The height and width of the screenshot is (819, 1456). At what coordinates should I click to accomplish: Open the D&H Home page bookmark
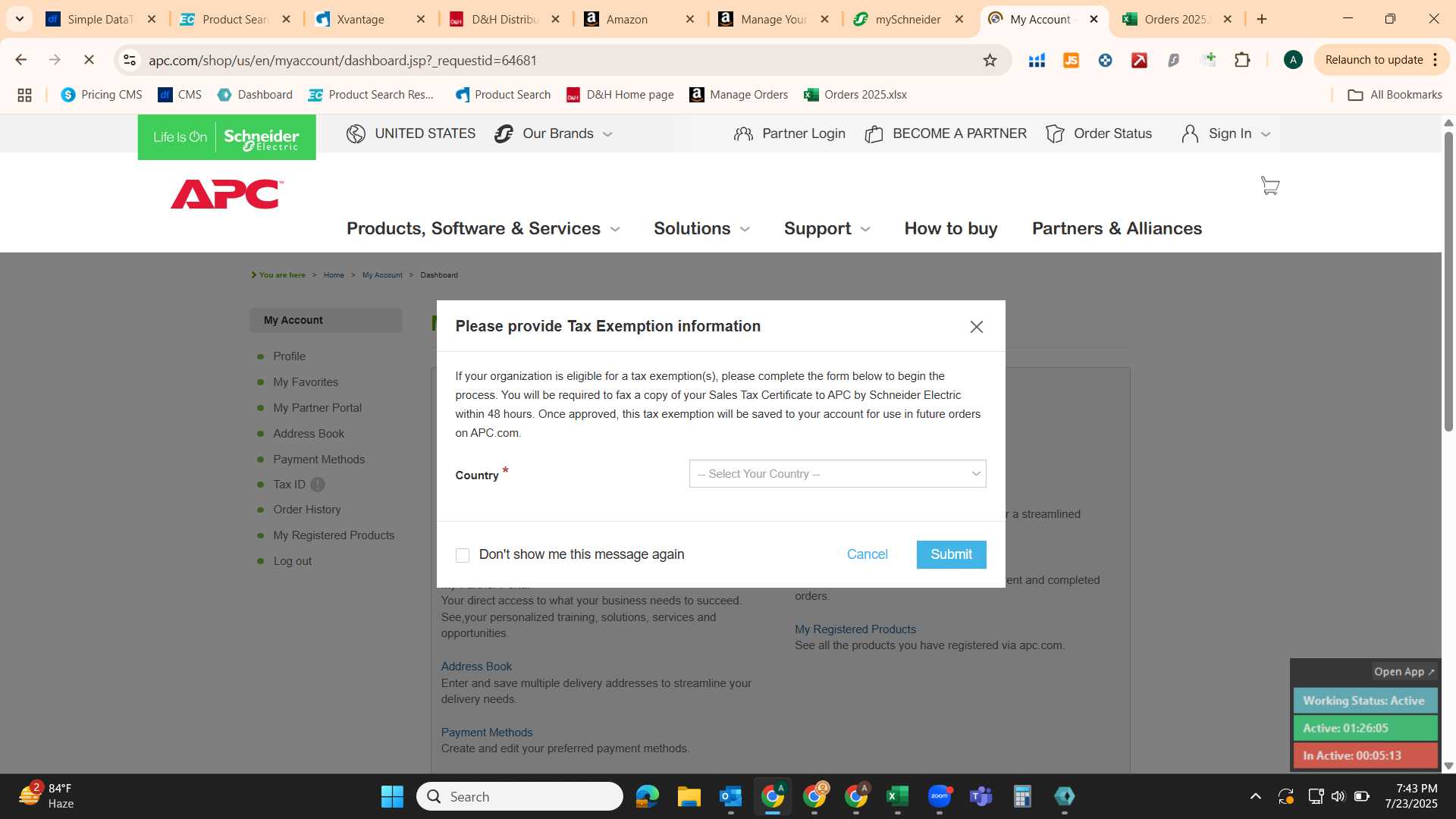(x=620, y=95)
